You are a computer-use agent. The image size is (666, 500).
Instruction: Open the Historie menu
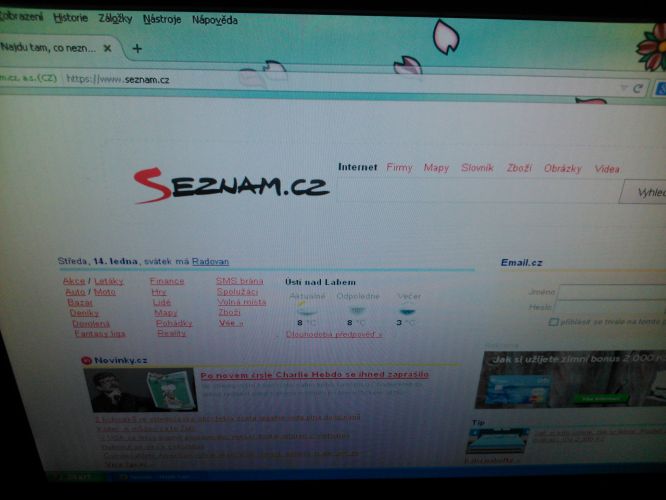pyautogui.click(x=70, y=18)
